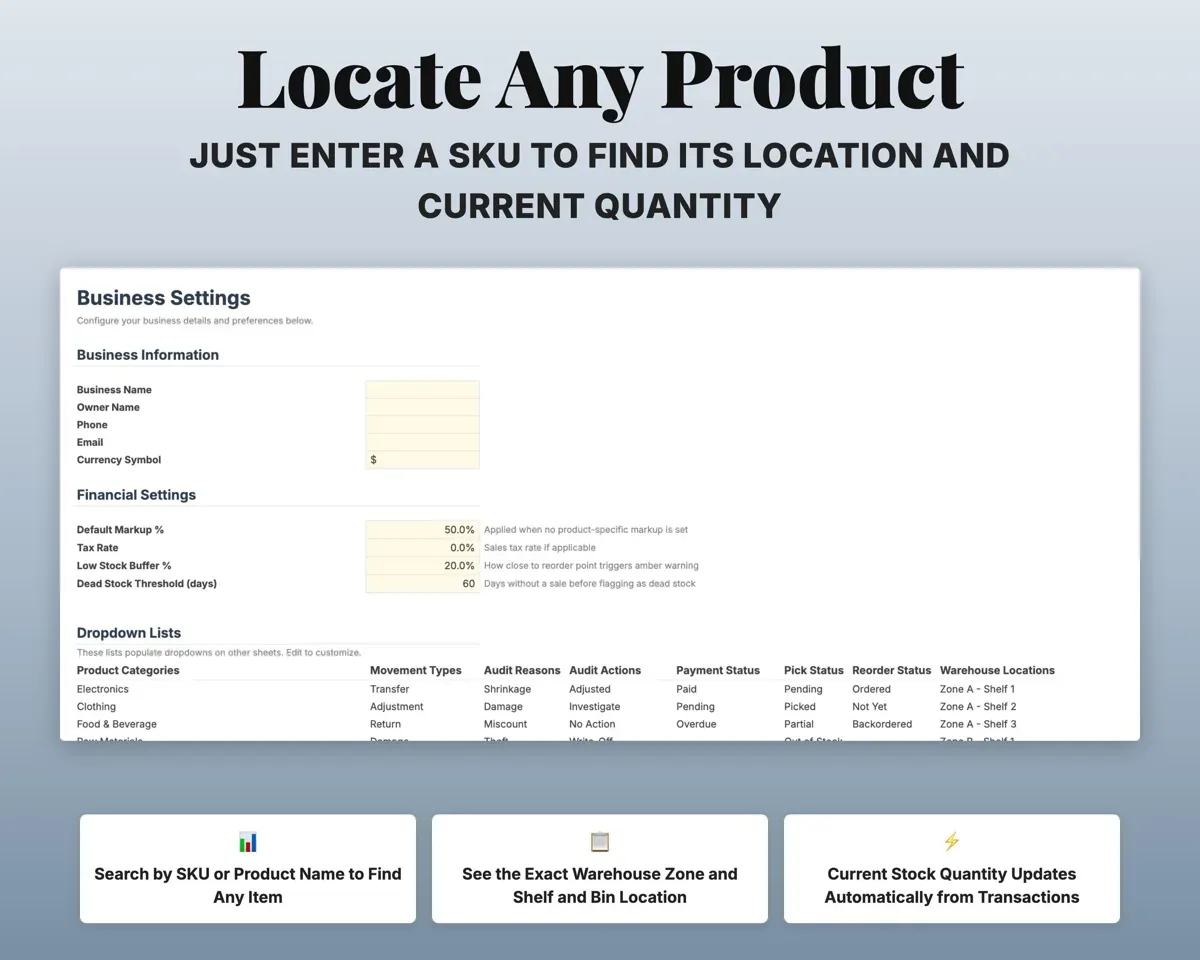Select the Currency Symbol cell showing $
Viewport: 1200px width, 960px height.
coord(422,460)
